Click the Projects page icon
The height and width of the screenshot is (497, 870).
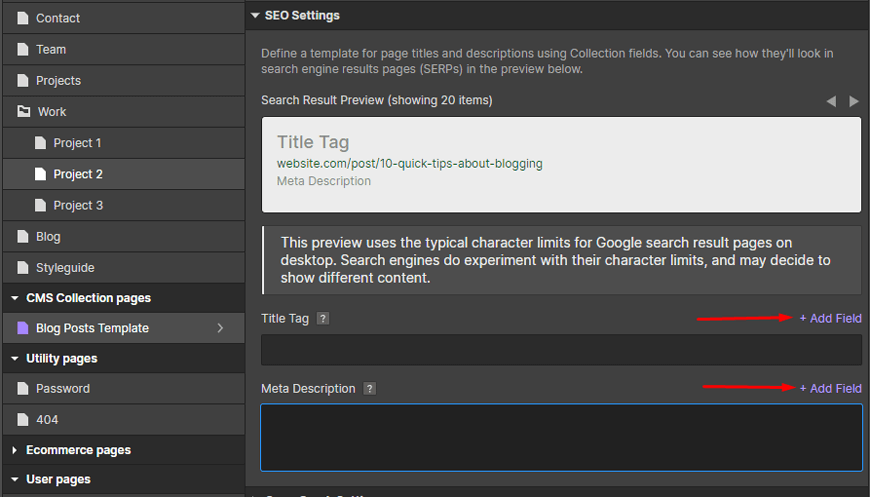pyautogui.click(x=23, y=80)
